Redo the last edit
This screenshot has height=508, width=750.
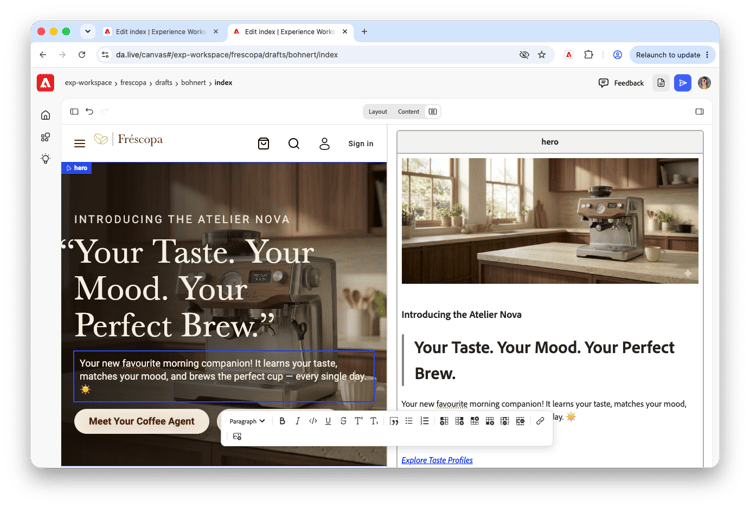click(x=105, y=111)
